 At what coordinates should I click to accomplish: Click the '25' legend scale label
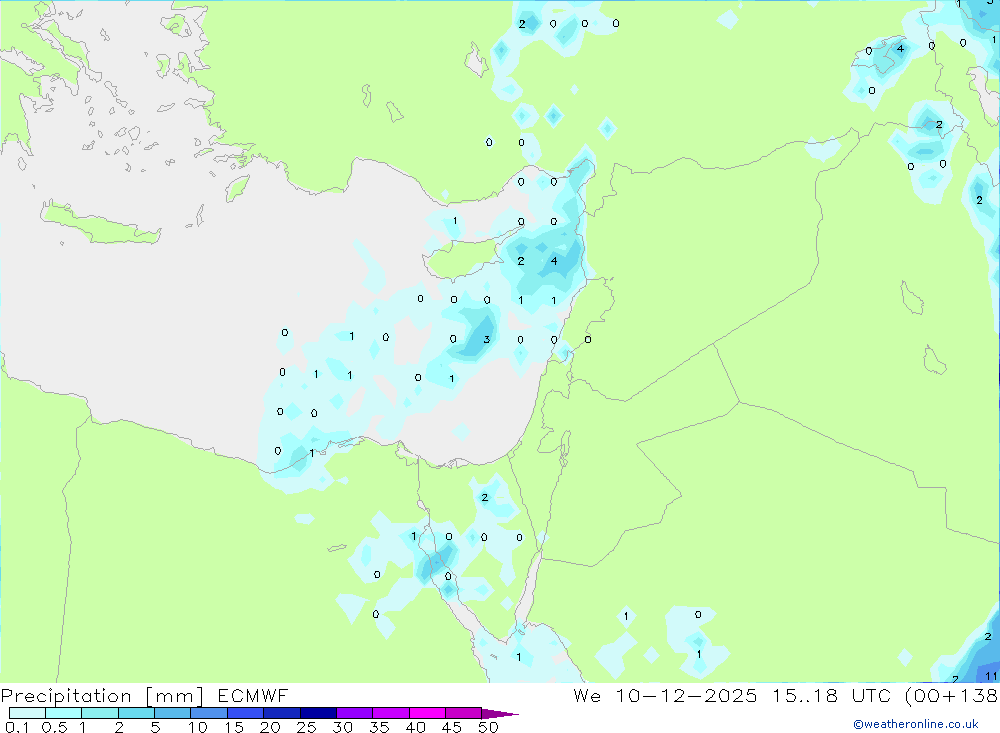pyautogui.click(x=307, y=727)
